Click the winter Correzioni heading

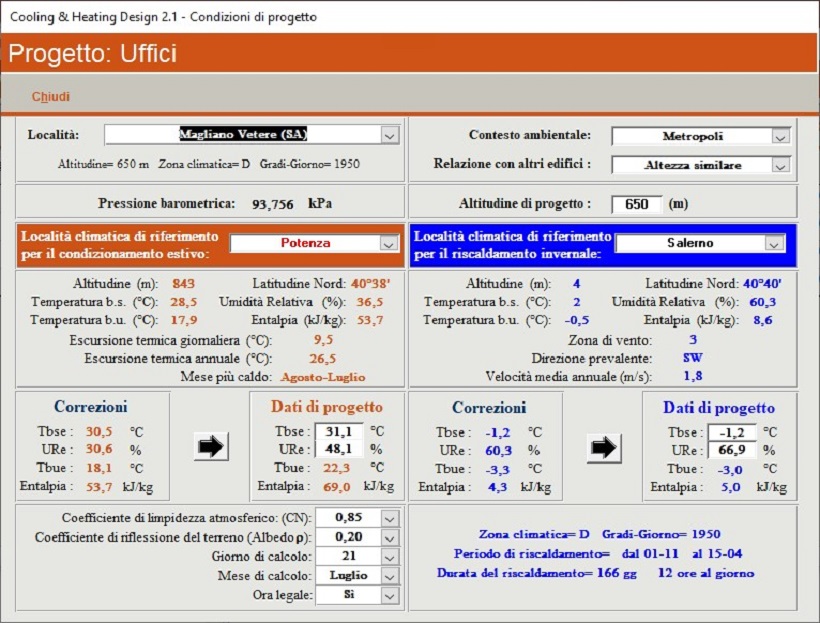(x=489, y=407)
